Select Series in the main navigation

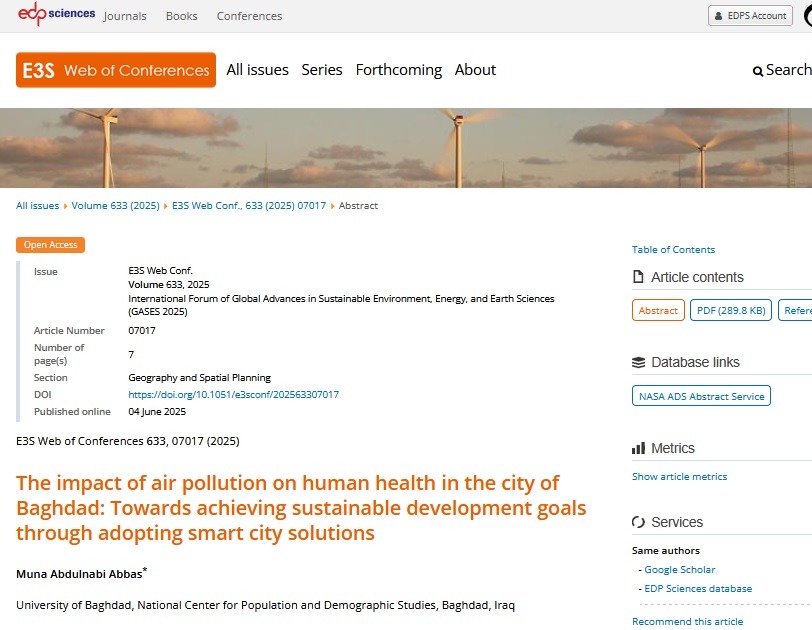[x=322, y=70]
